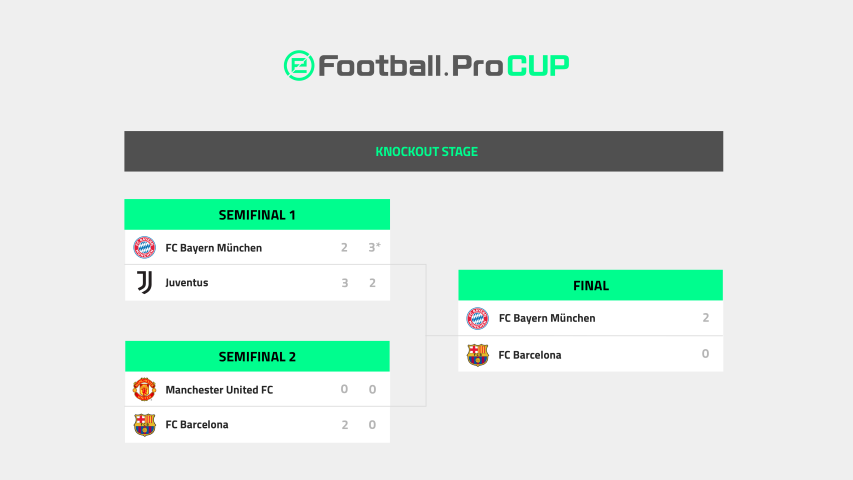The image size is (853, 480).
Task: Select the KNOCKOUT STAGE header bar
Action: 424,152
